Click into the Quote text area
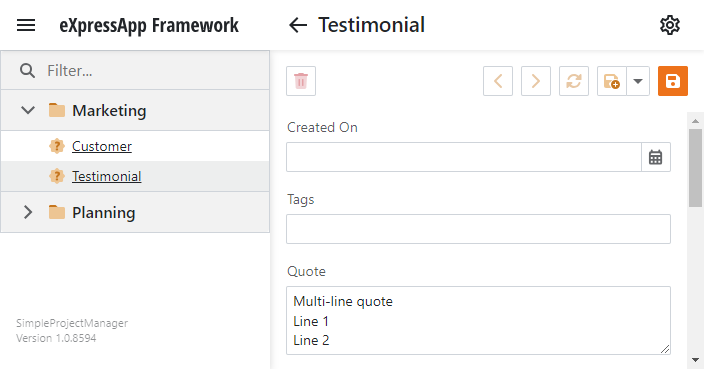Viewport: 704px width, 369px height. coord(479,321)
